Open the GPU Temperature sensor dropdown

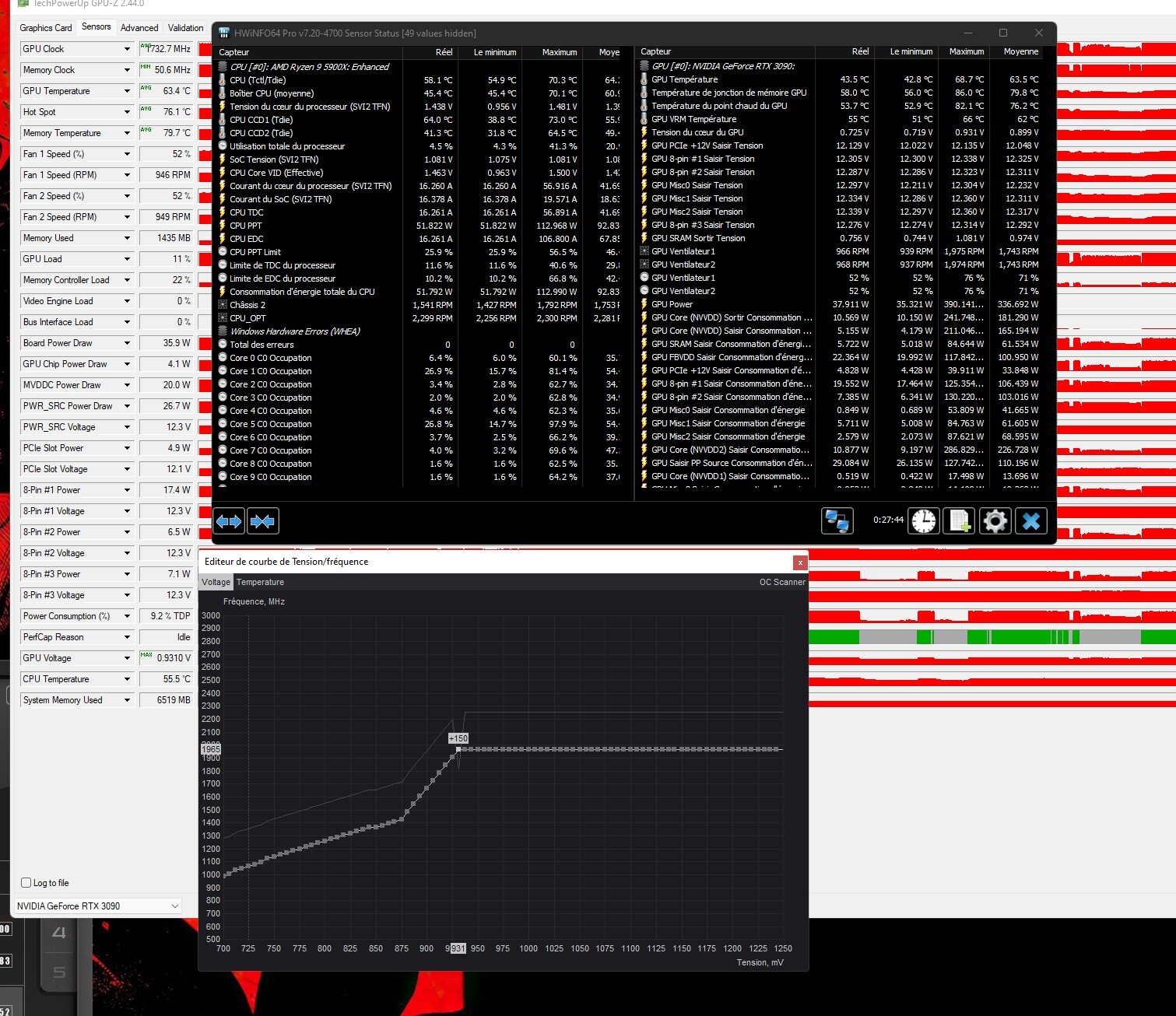(x=127, y=91)
